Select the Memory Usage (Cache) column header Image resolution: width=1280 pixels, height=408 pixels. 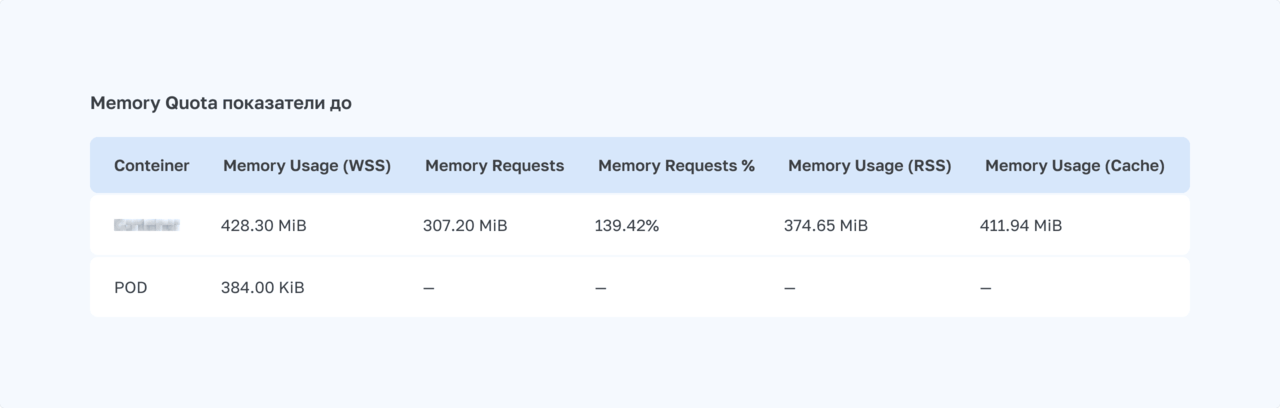1074,166
